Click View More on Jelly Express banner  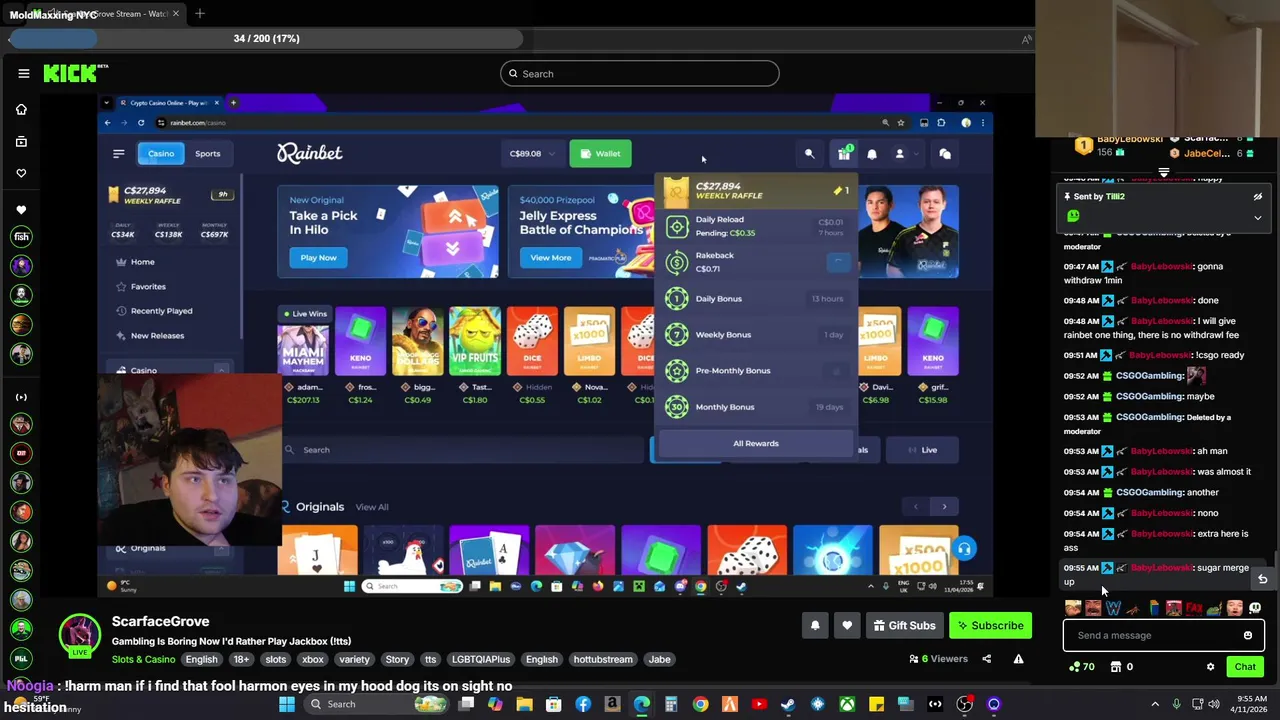click(x=550, y=257)
